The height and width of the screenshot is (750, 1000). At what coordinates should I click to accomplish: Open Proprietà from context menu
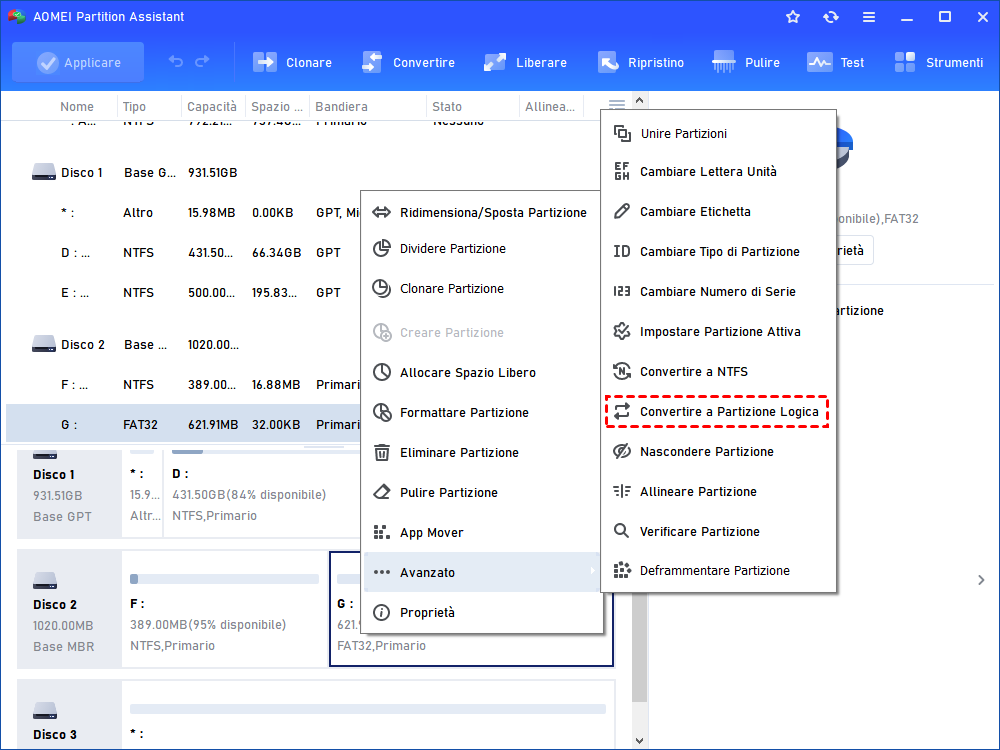[x=482, y=612]
